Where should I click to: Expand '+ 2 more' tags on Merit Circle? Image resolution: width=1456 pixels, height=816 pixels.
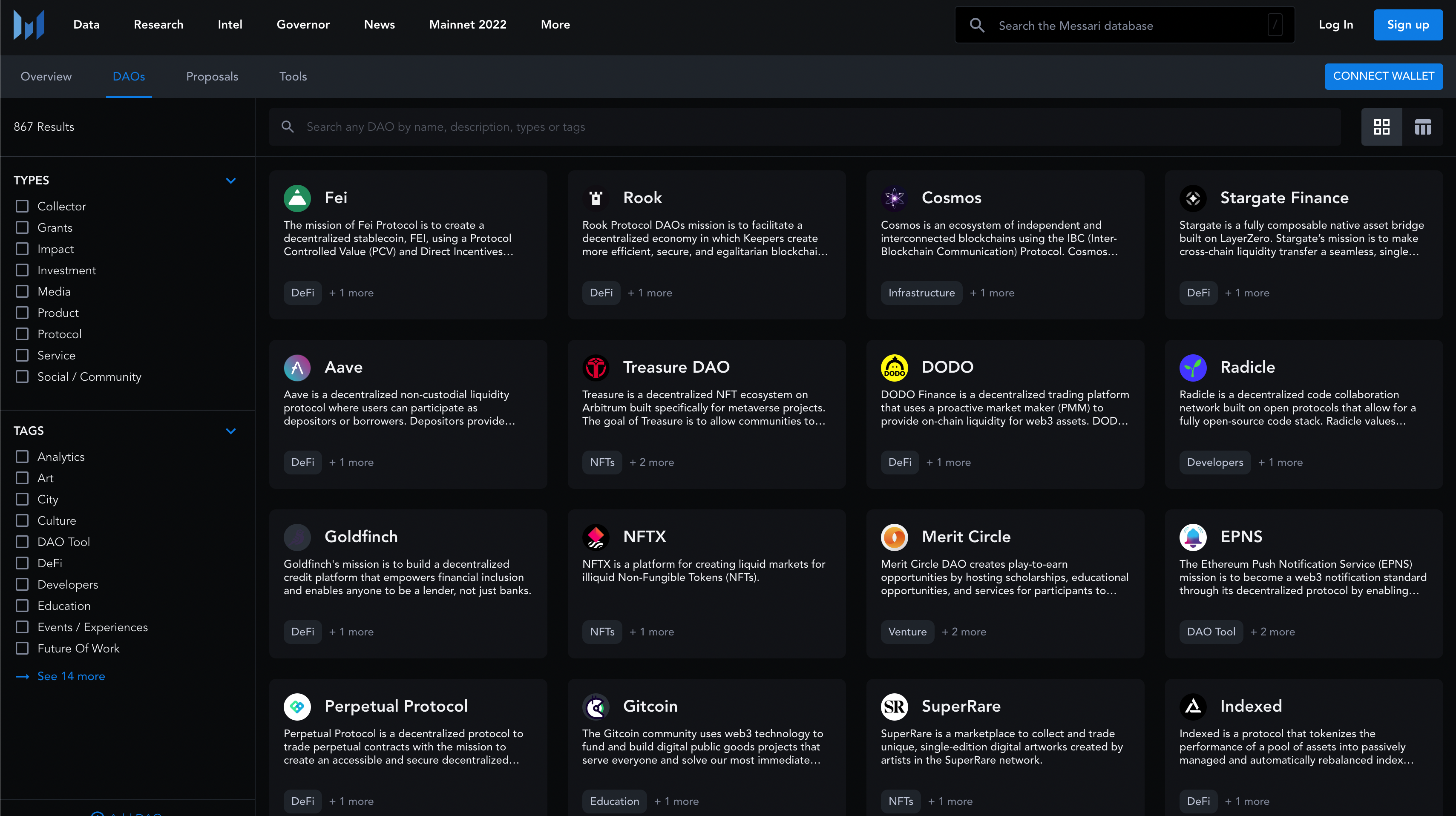point(964,632)
